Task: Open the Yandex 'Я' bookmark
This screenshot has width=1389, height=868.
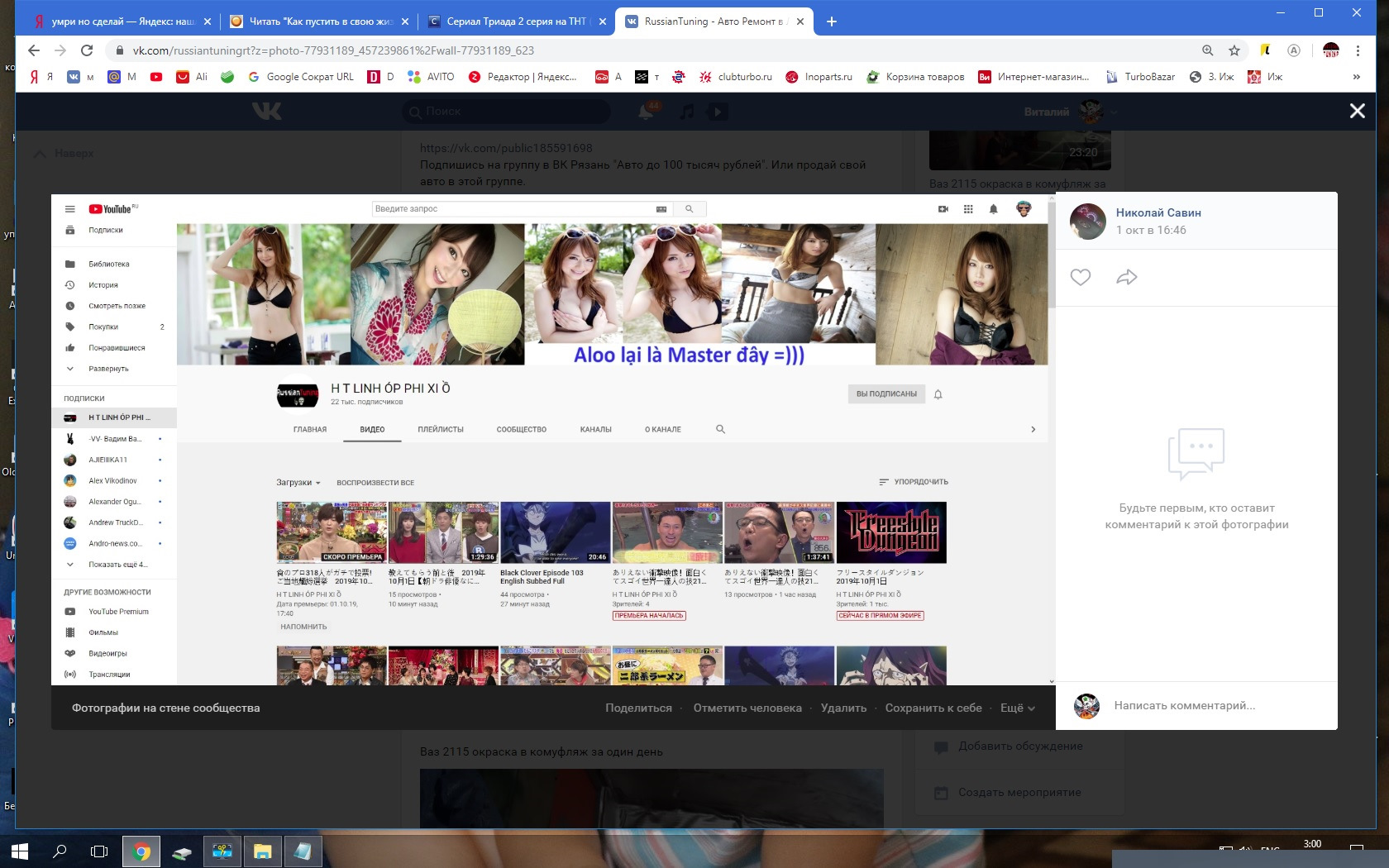Action: click(x=41, y=77)
